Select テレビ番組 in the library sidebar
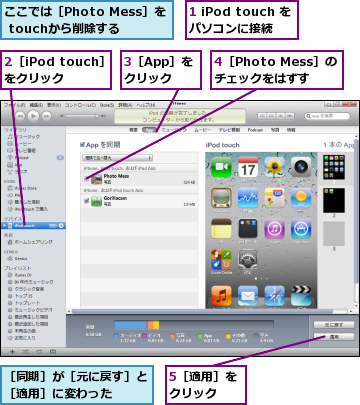 pos(22,151)
